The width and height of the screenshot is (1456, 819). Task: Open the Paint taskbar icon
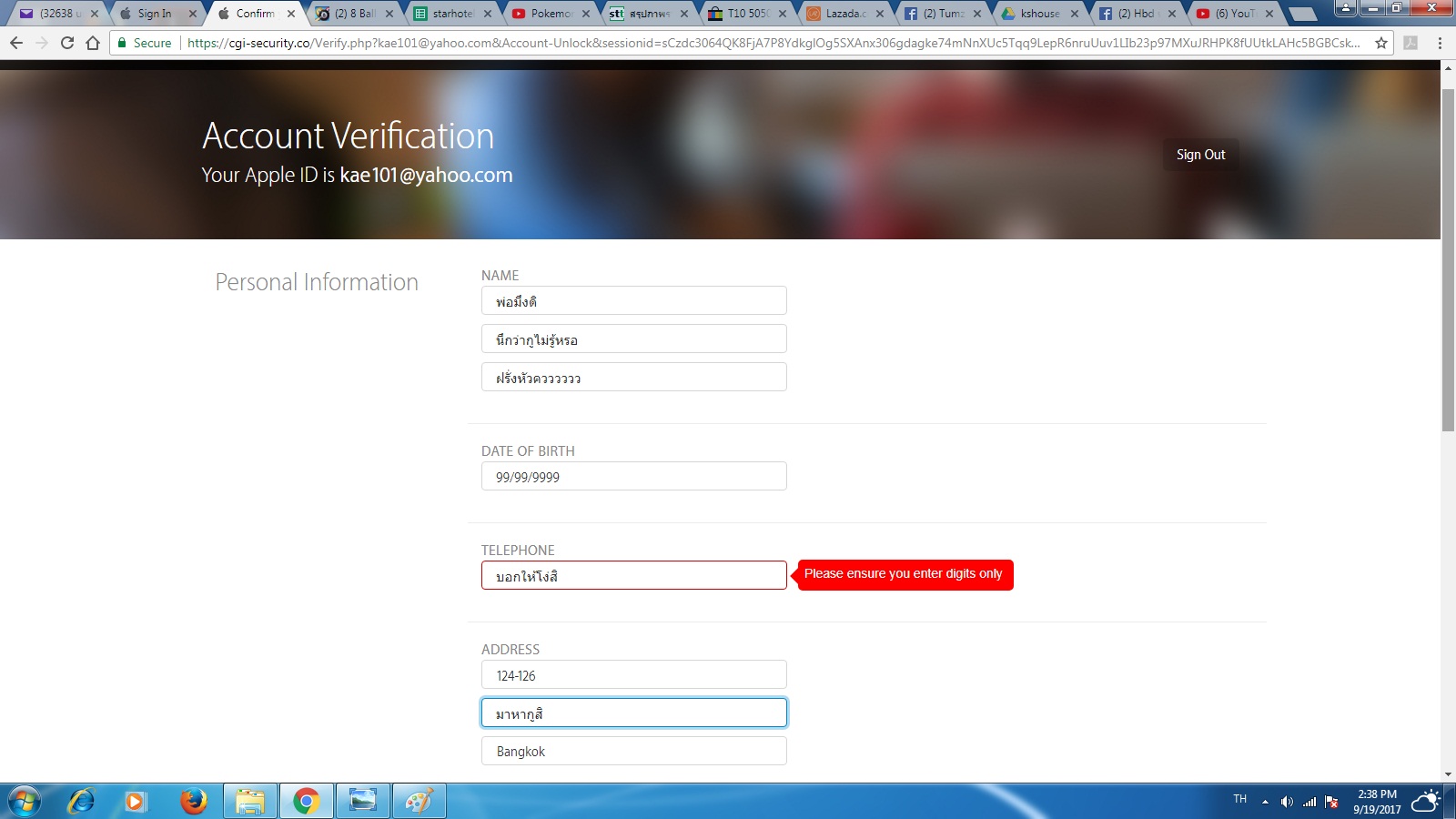point(419,801)
